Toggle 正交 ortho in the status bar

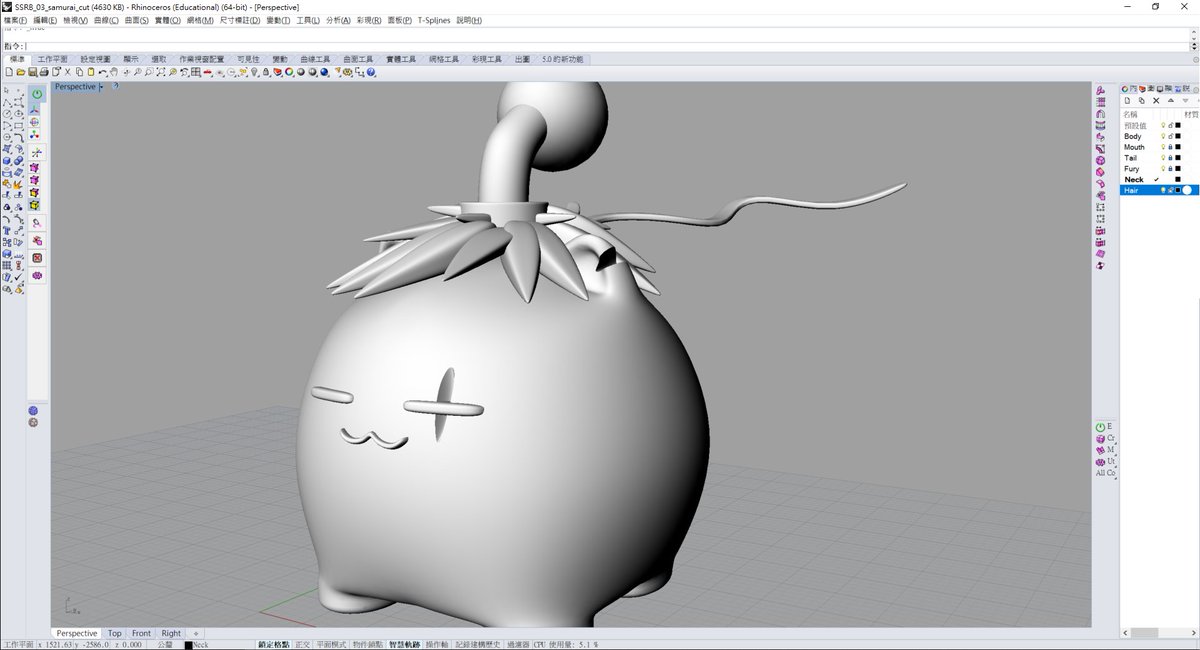pos(302,645)
